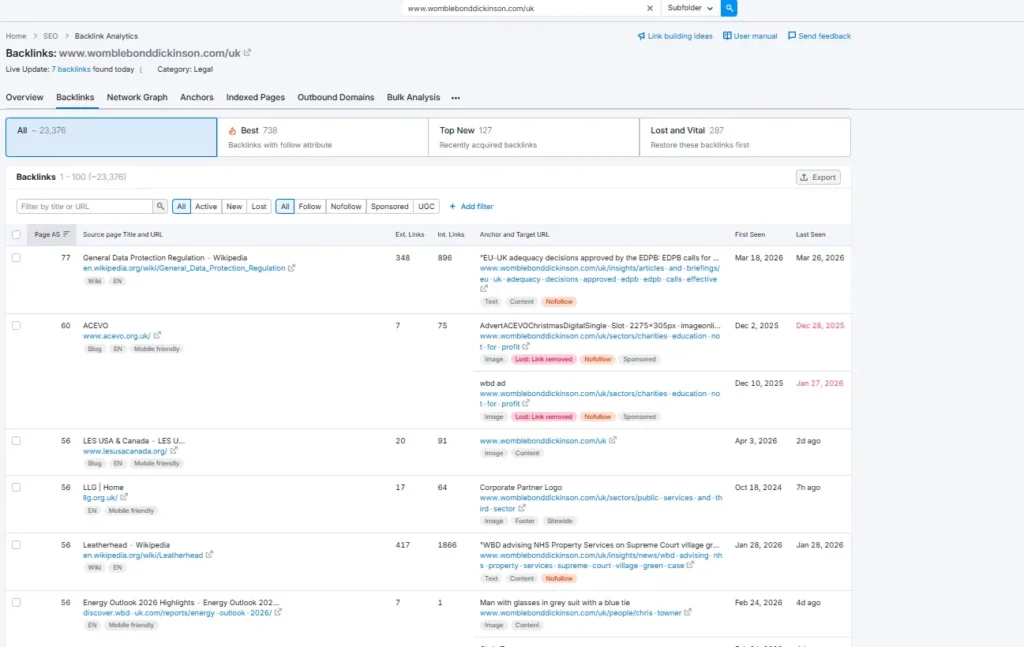Image resolution: width=1024 pixels, height=647 pixels.
Task: Open the more tabs ellipsis menu
Action: coord(455,98)
